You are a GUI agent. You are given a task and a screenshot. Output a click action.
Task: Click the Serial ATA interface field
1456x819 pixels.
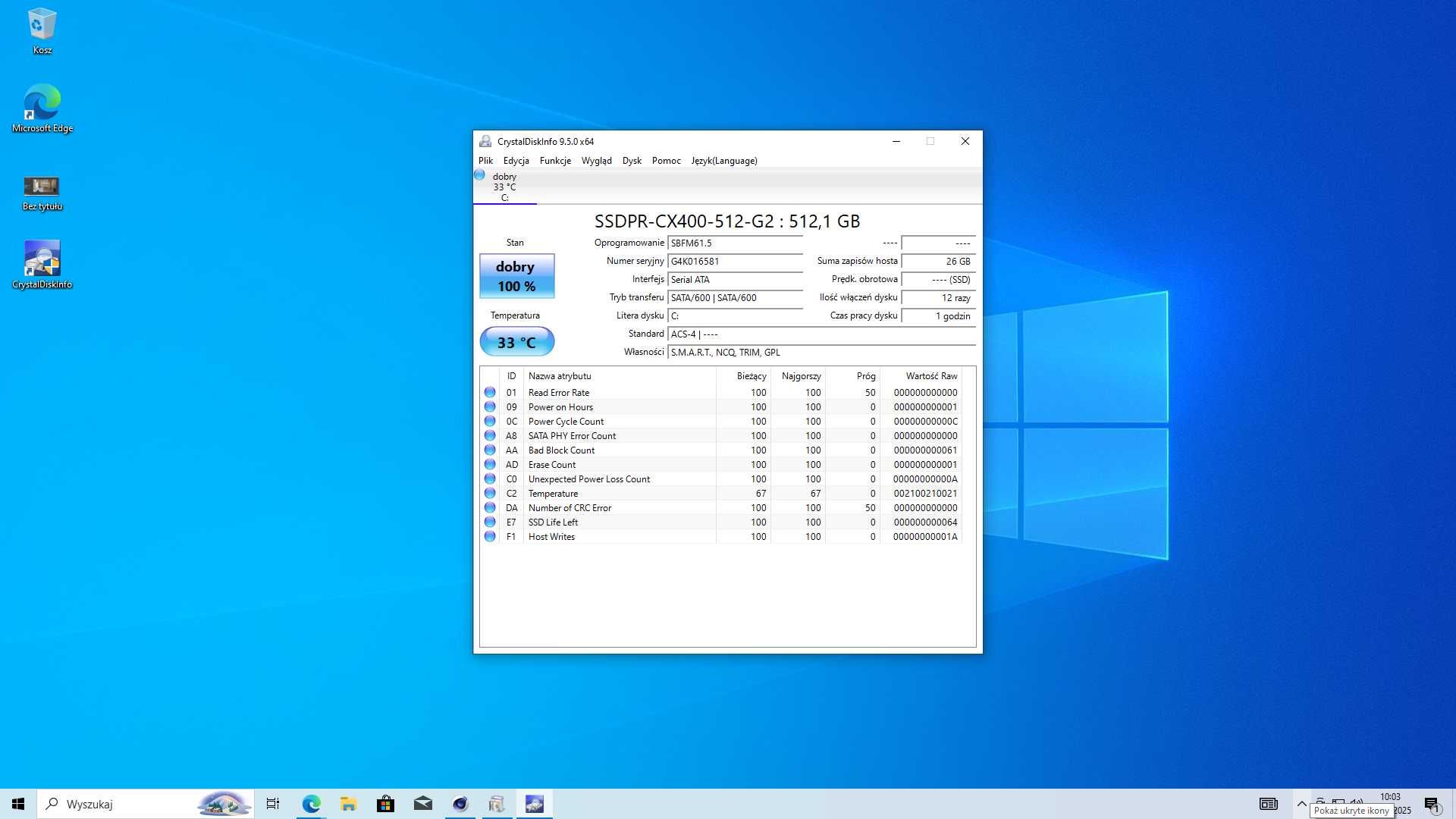pyautogui.click(x=735, y=280)
